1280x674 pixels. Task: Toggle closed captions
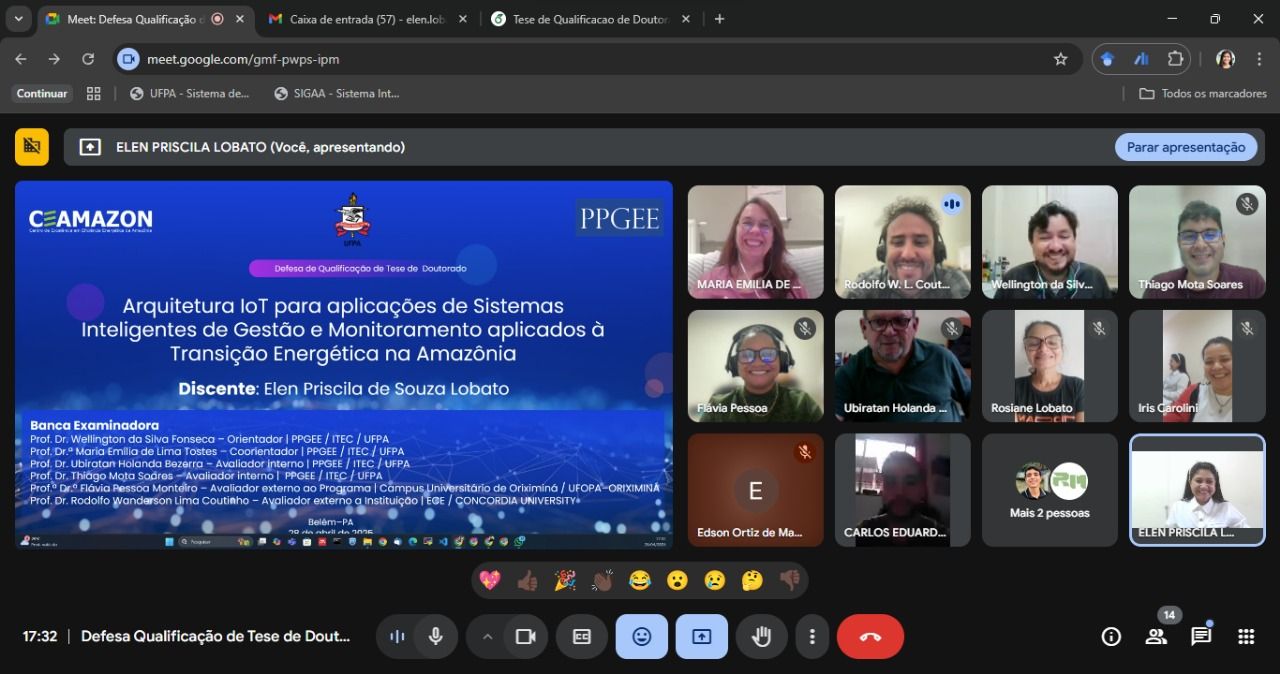point(581,637)
